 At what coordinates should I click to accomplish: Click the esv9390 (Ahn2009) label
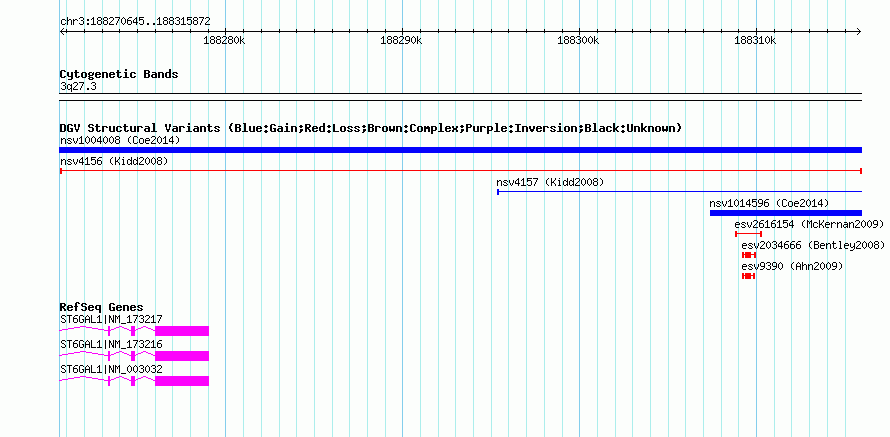(x=792, y=266)
